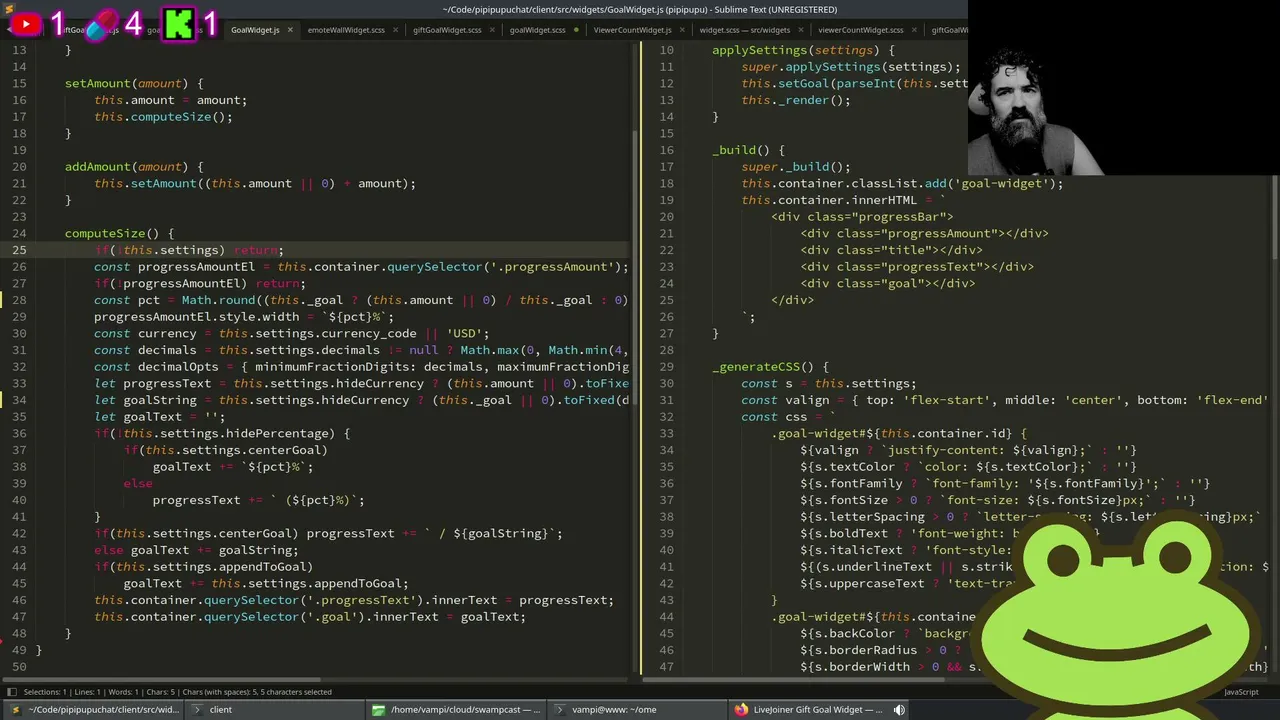Switch to the ViewerCountWidget.js tab

[633, 30]
